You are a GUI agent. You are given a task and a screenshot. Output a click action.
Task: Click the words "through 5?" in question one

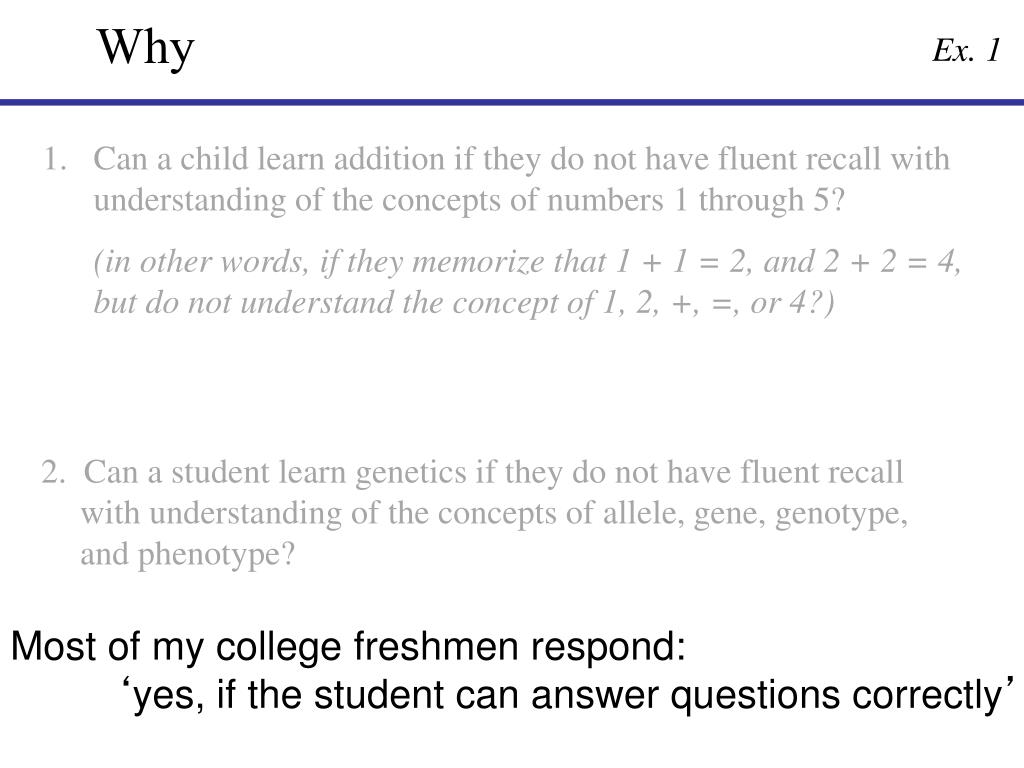[x=771, y=200]
